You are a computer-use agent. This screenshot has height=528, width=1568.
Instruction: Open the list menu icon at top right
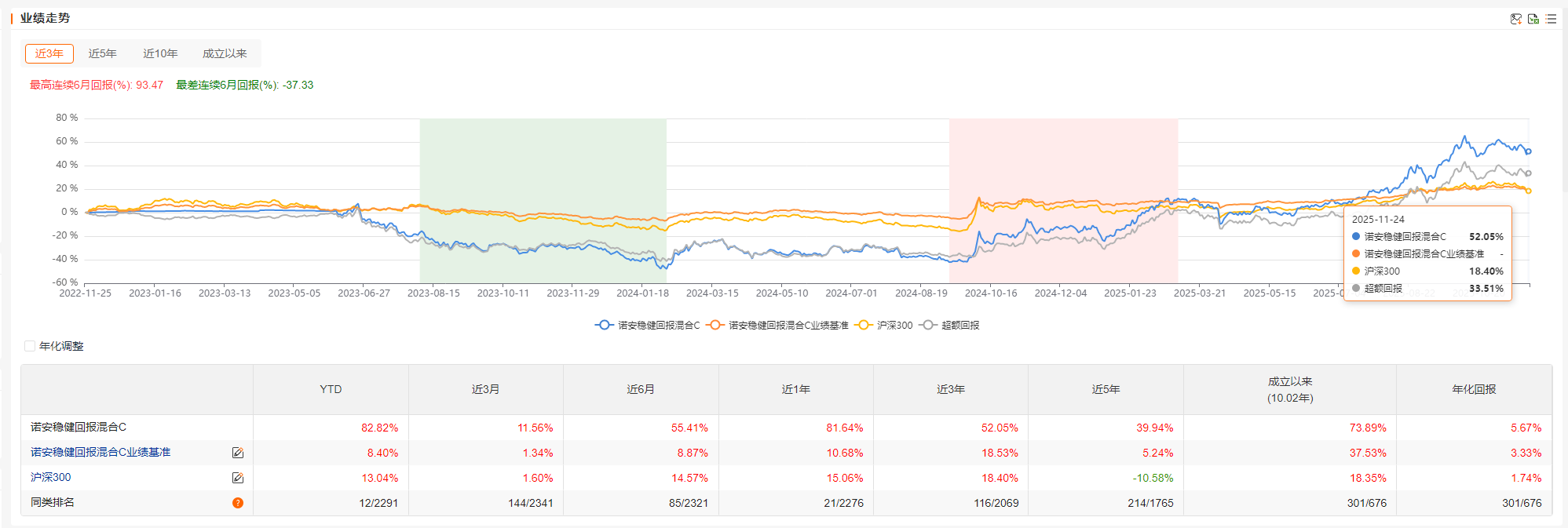tap(1551, 19)
